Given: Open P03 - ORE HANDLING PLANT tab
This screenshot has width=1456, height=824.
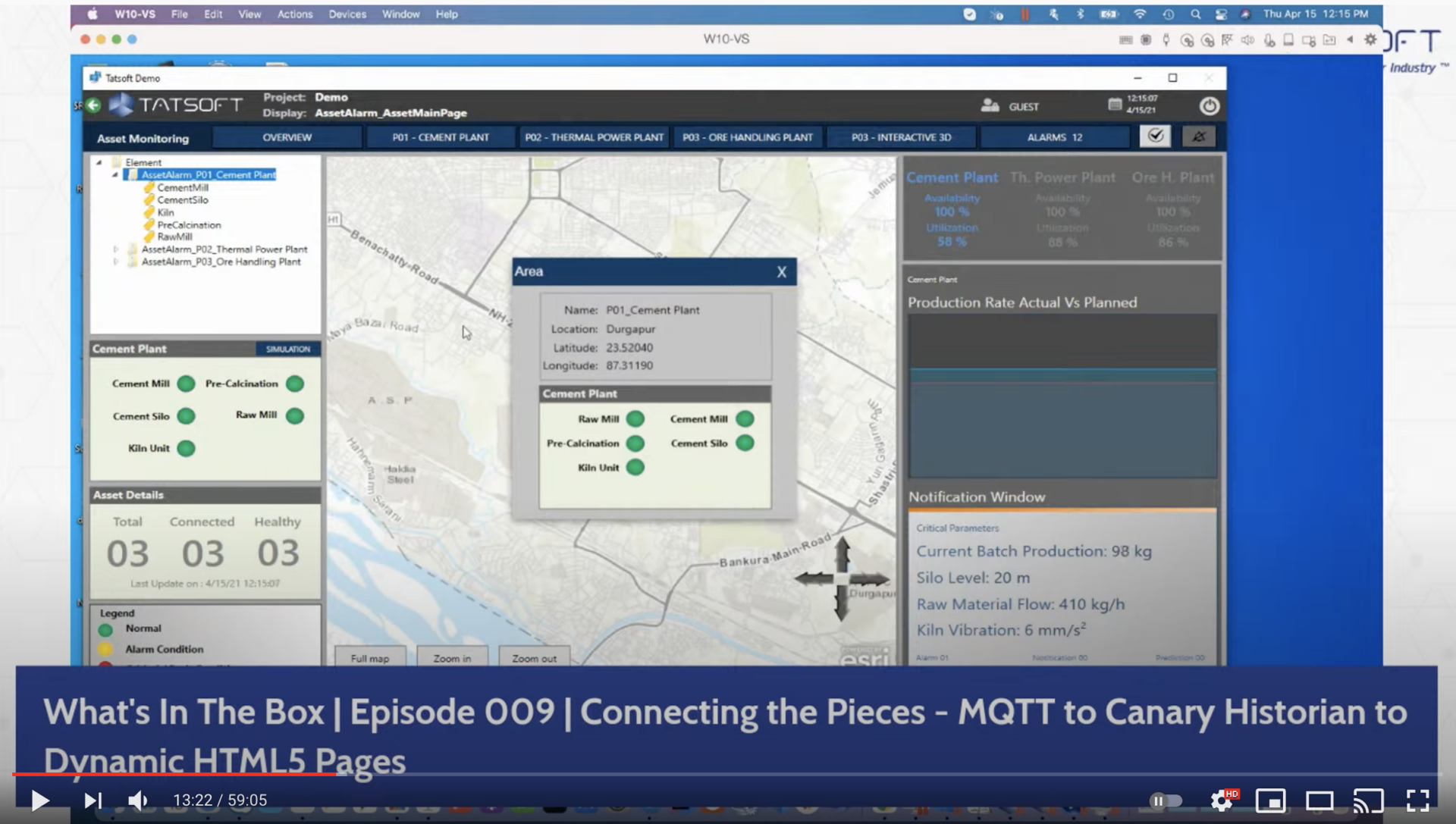Looking at the screenshot, I should (x=747, y=137).
